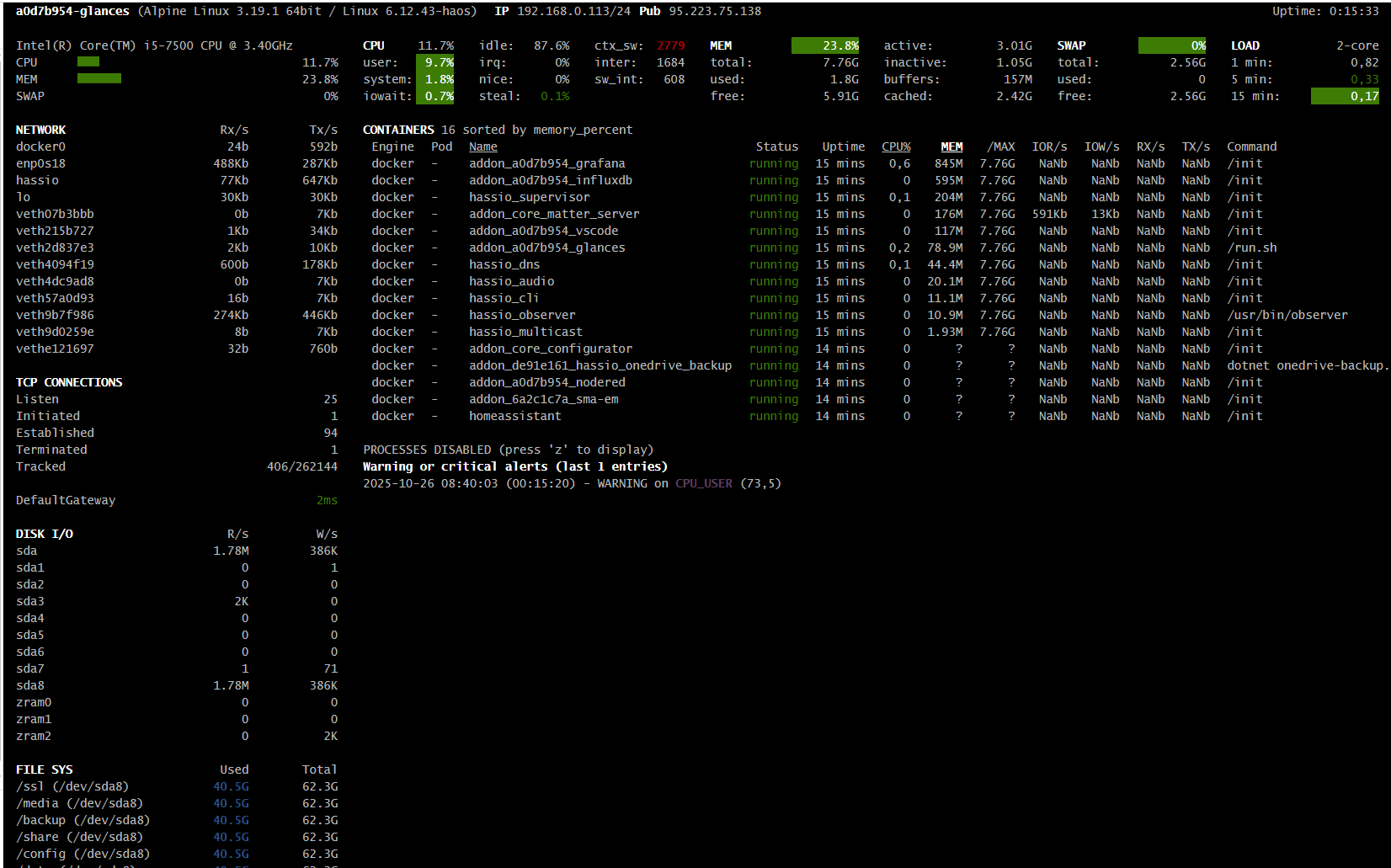Click the TCP CONNECTIONS section header
The height and width of the screenshot is (868, 1391).
click(69, 382)
